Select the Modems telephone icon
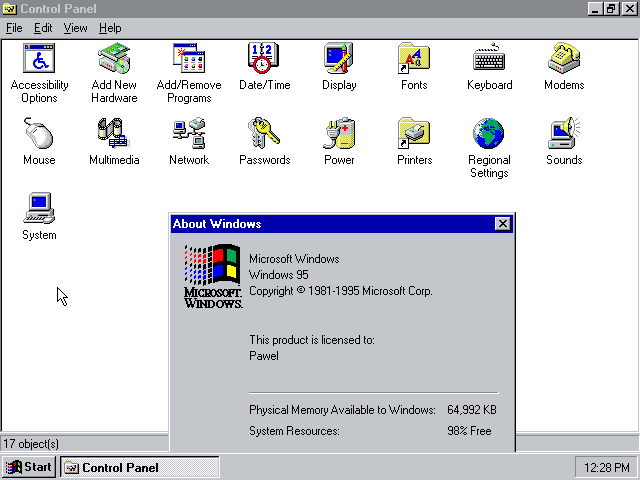The image size is (640, 480). tap(564, 58)
